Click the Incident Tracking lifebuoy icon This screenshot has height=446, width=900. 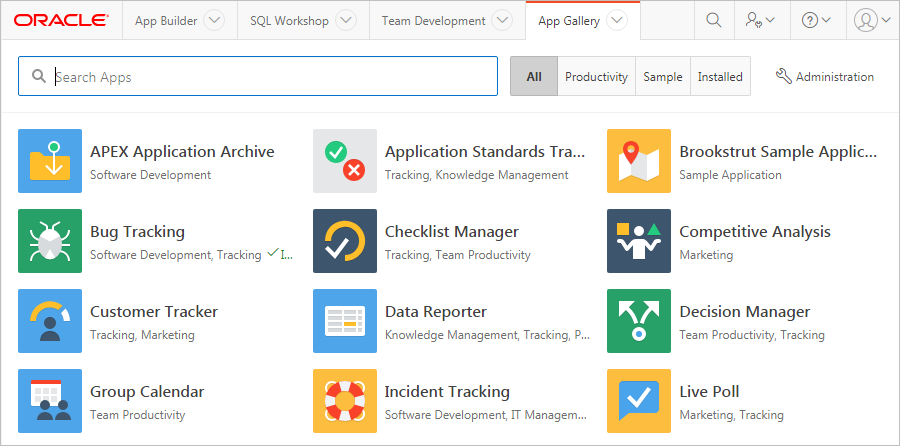click(x=345, y=401)
